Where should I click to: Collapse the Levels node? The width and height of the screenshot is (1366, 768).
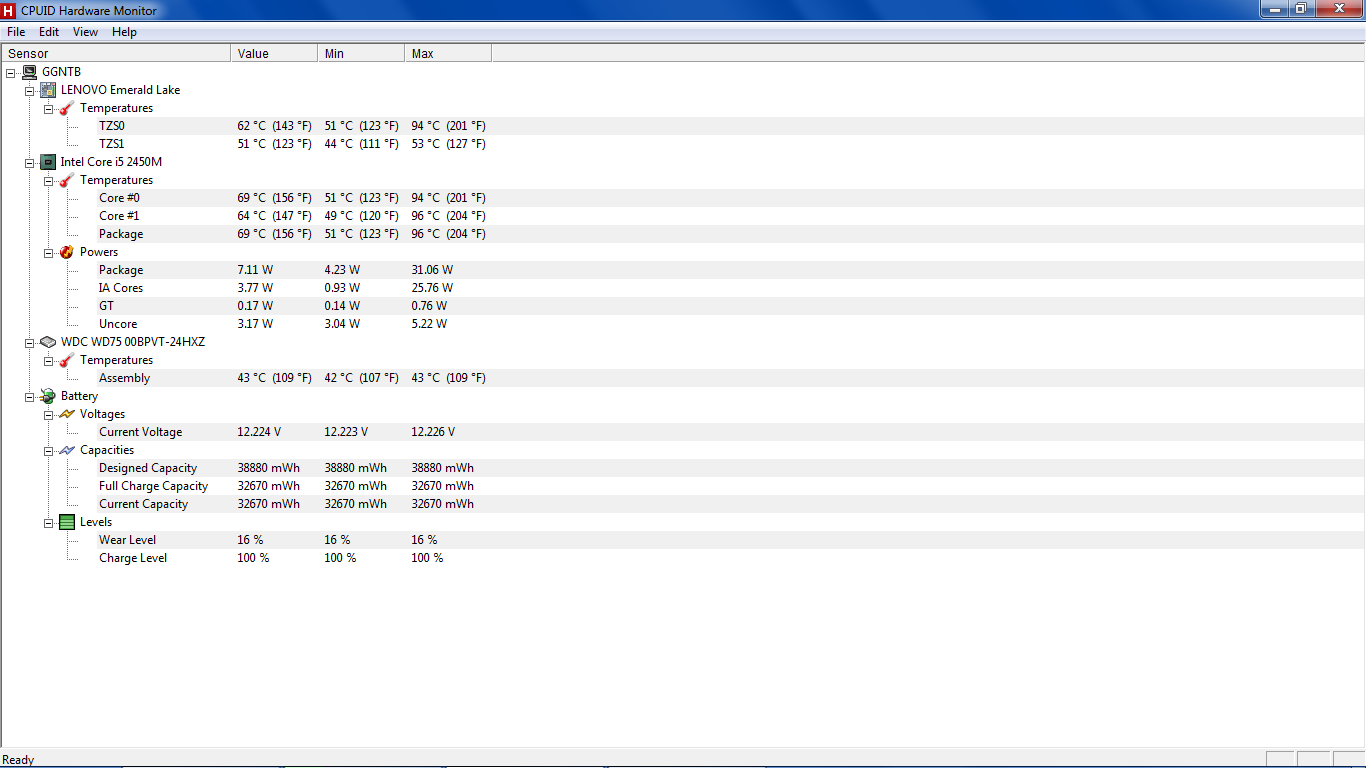(49, 523)
